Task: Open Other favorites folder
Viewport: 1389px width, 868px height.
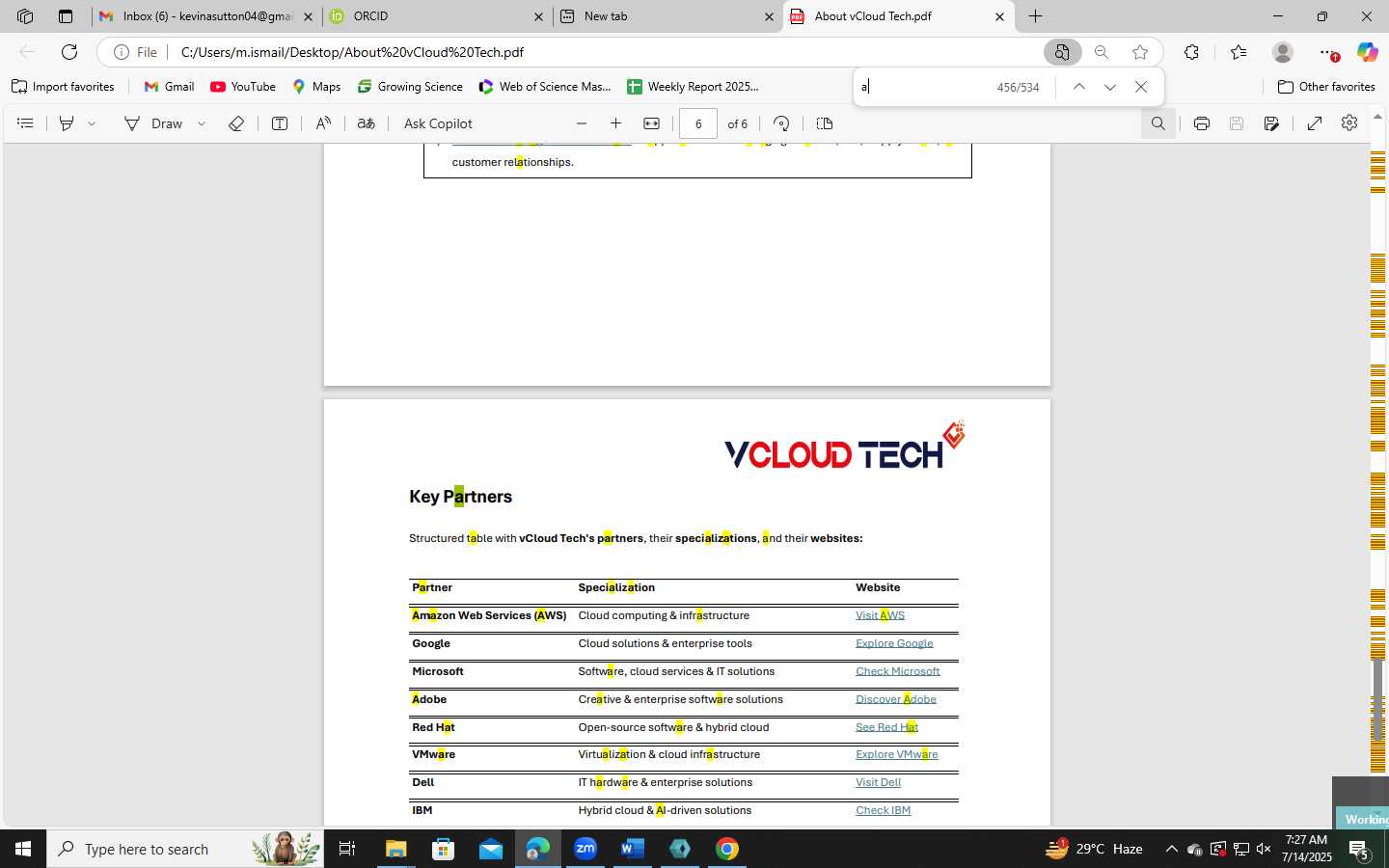Action: (x=1326, y=87)
